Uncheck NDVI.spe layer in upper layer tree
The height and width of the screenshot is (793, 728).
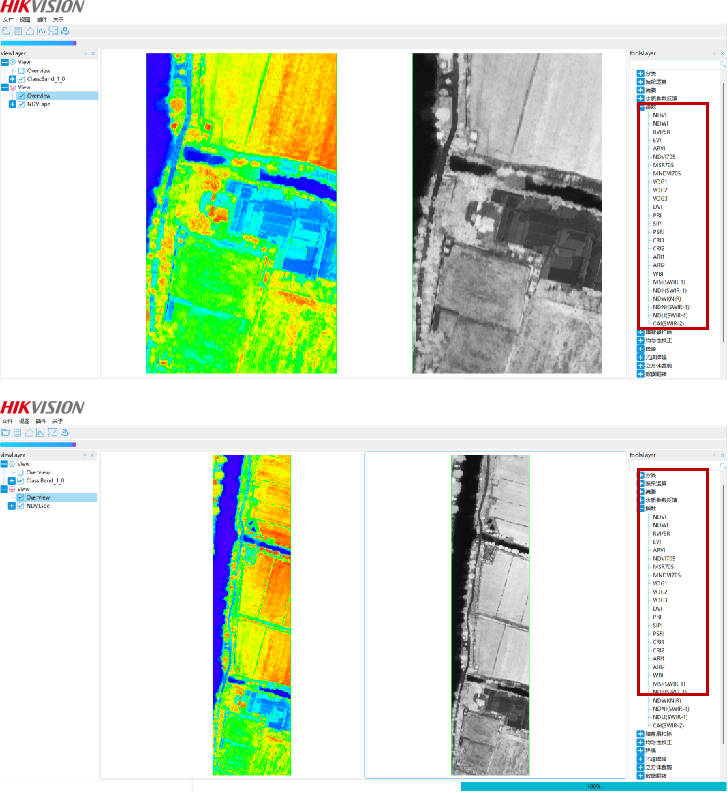pyautogui.click(x=22, y=104)
